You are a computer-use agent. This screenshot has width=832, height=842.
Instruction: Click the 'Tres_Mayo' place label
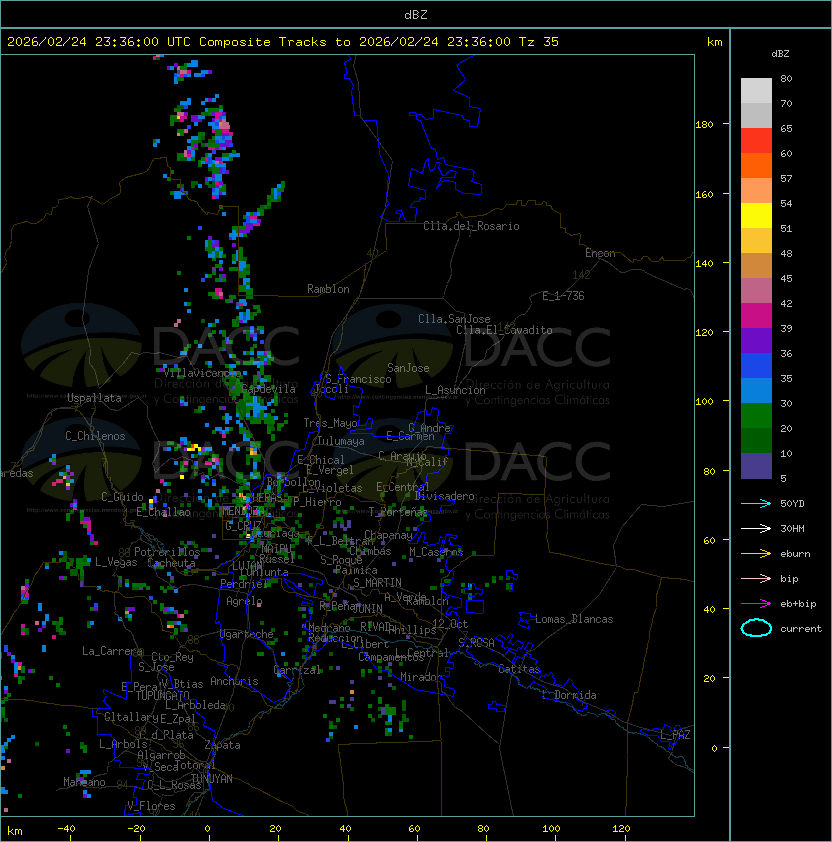tap(330, 423)
